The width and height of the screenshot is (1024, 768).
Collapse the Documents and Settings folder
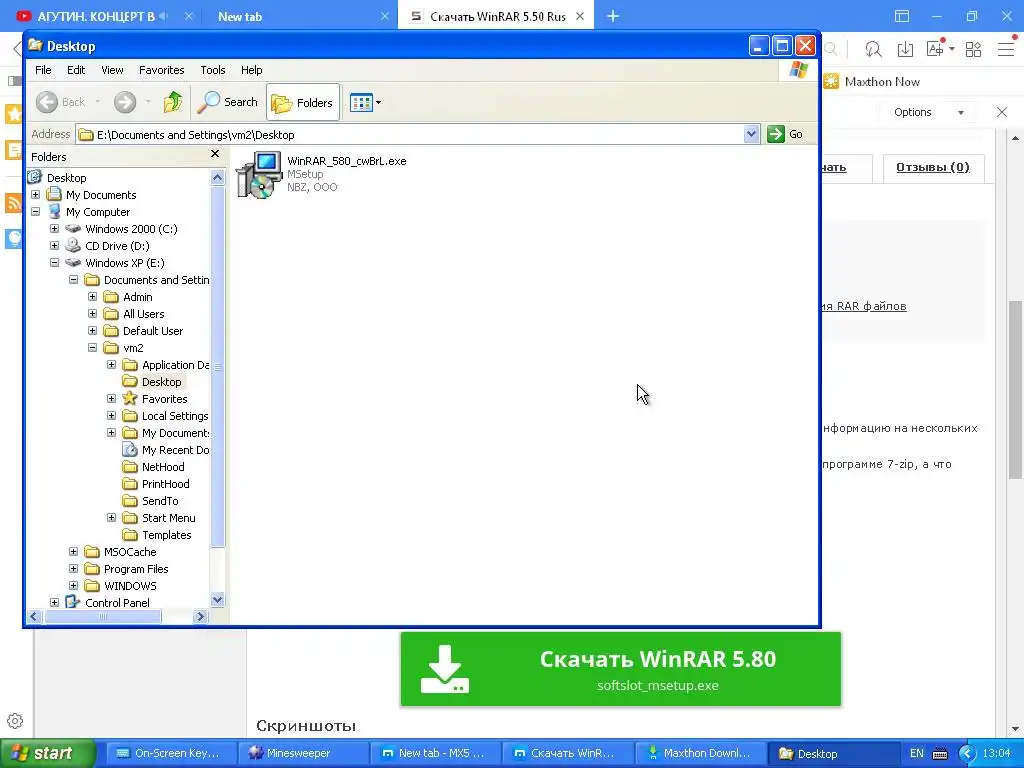[x=74, y=280]
